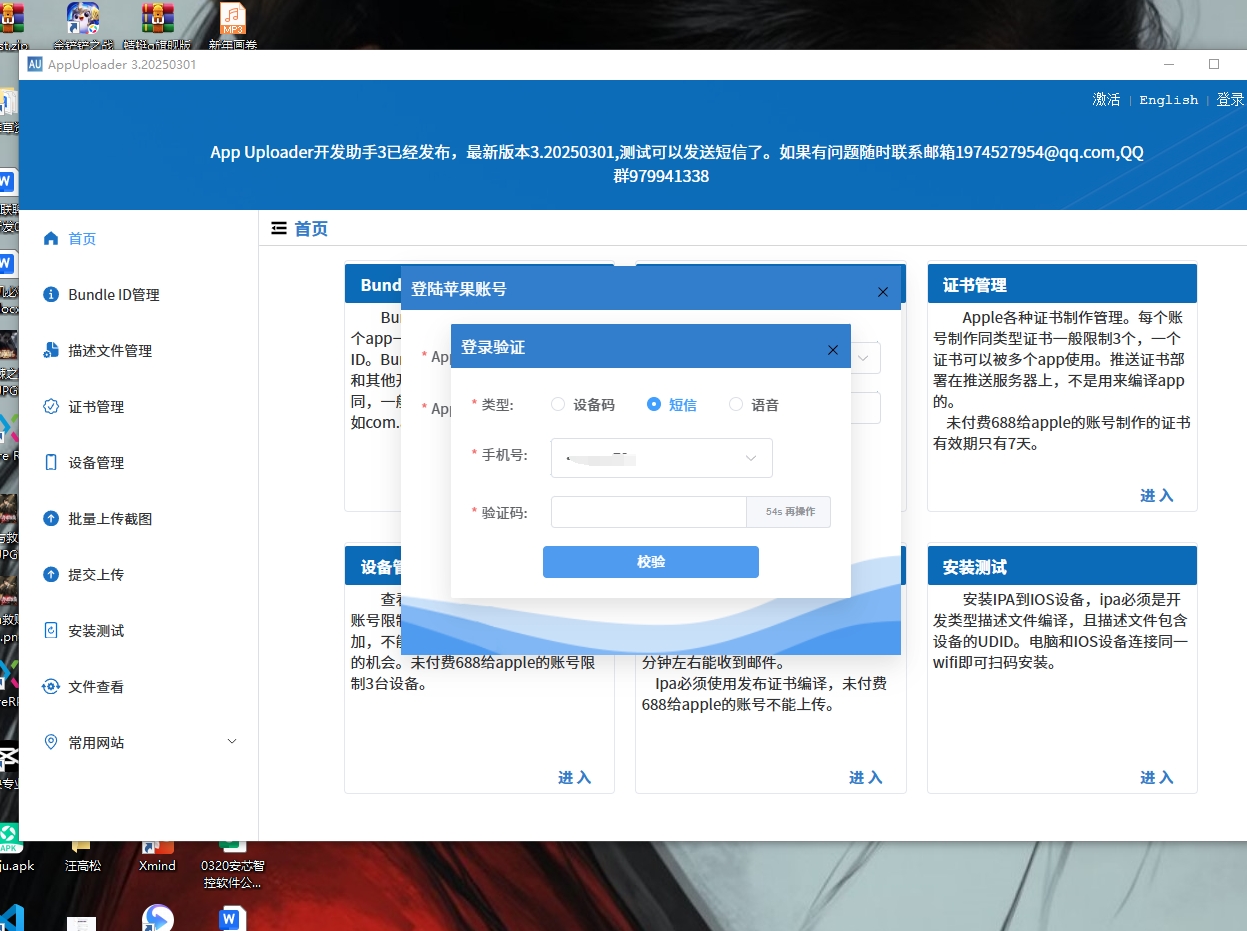Minimize the AppUploader window

[x=1168, y=64]
